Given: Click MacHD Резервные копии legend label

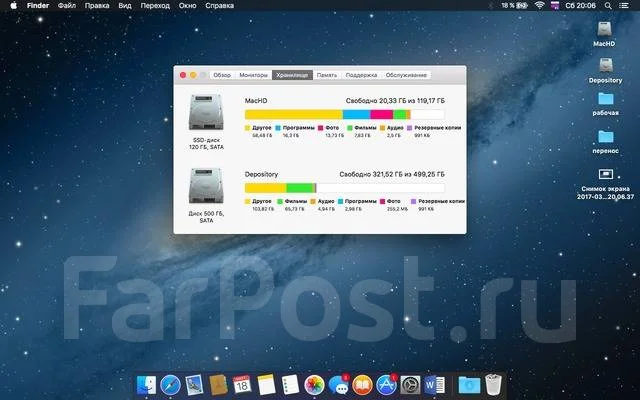Looking at the screenshot, I should (438, 128).
